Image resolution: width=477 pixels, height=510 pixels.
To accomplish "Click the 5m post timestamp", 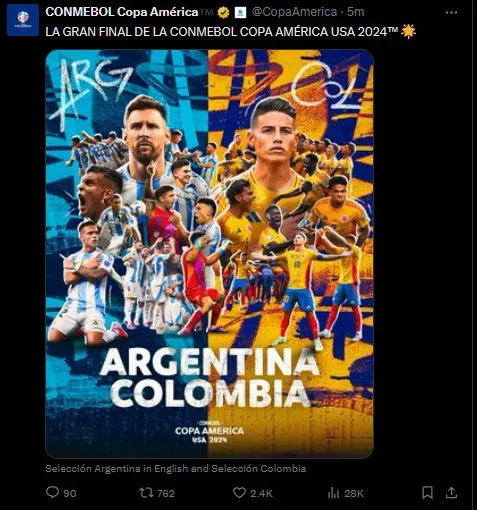I will pyautogui.click(x=355, y=12).
